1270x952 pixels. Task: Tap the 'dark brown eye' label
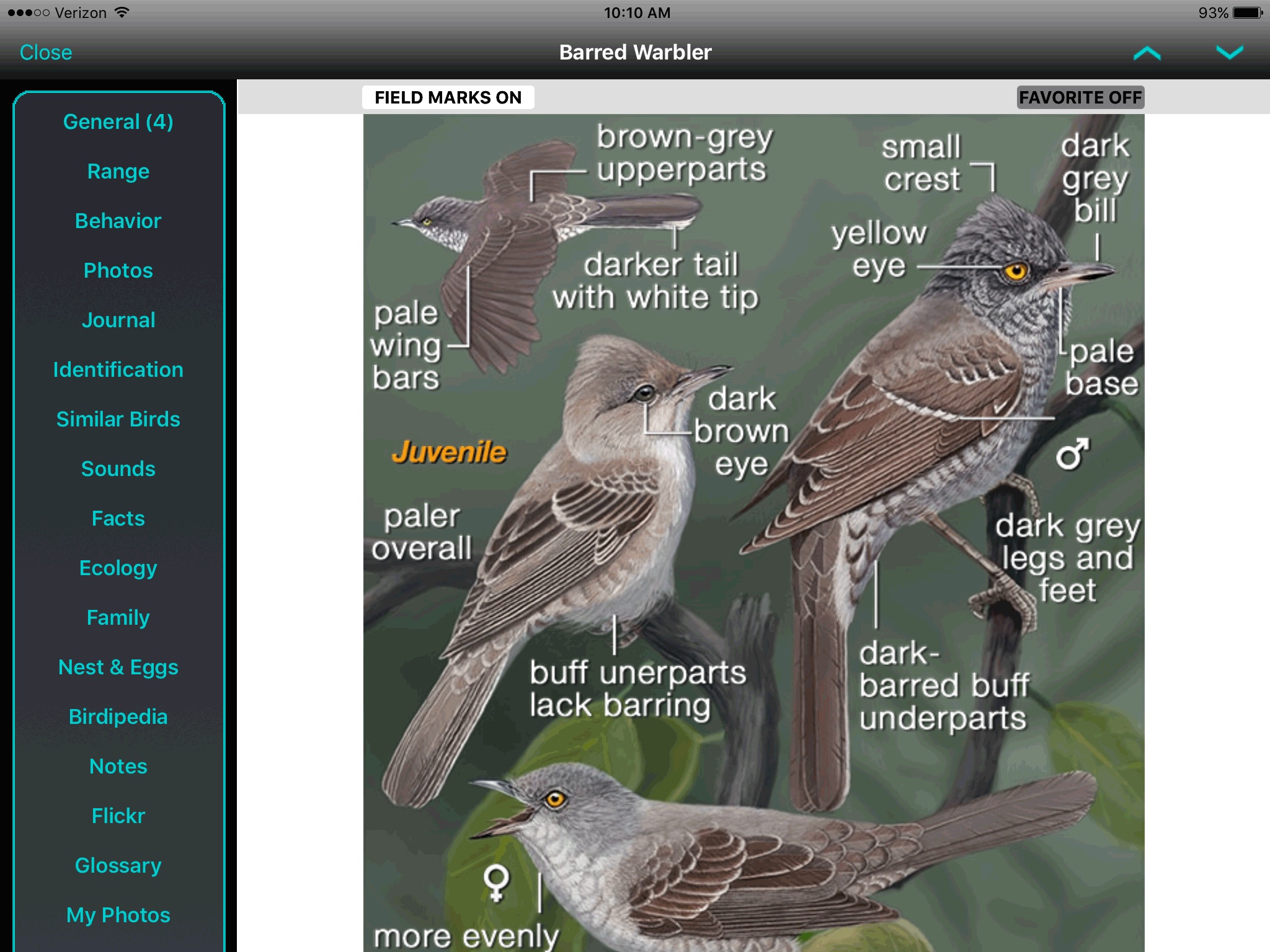[x=741, y=432]
